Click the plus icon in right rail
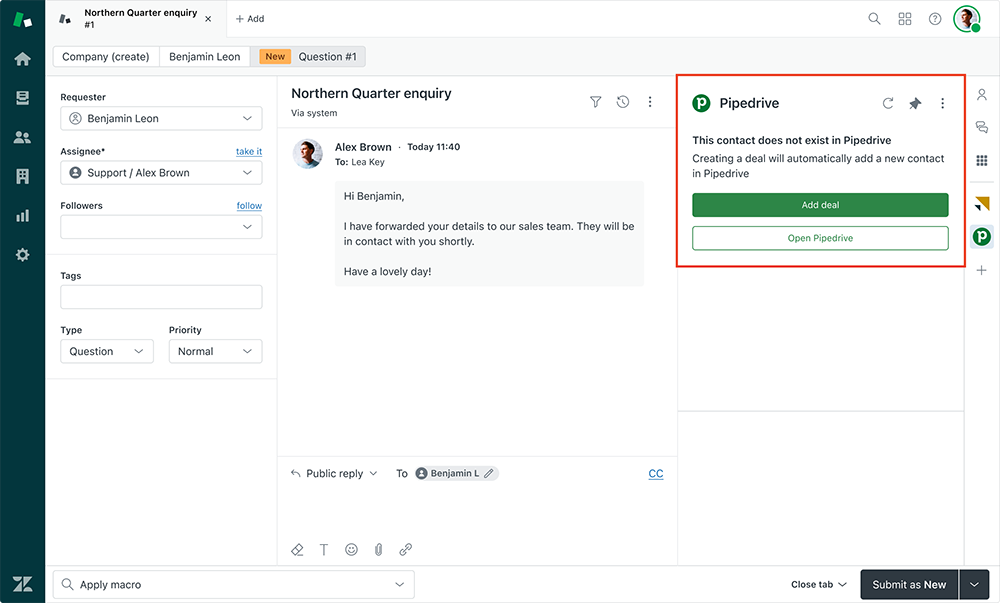The image size is (1000, 603). pyautogui.click(x=982, y=270)
